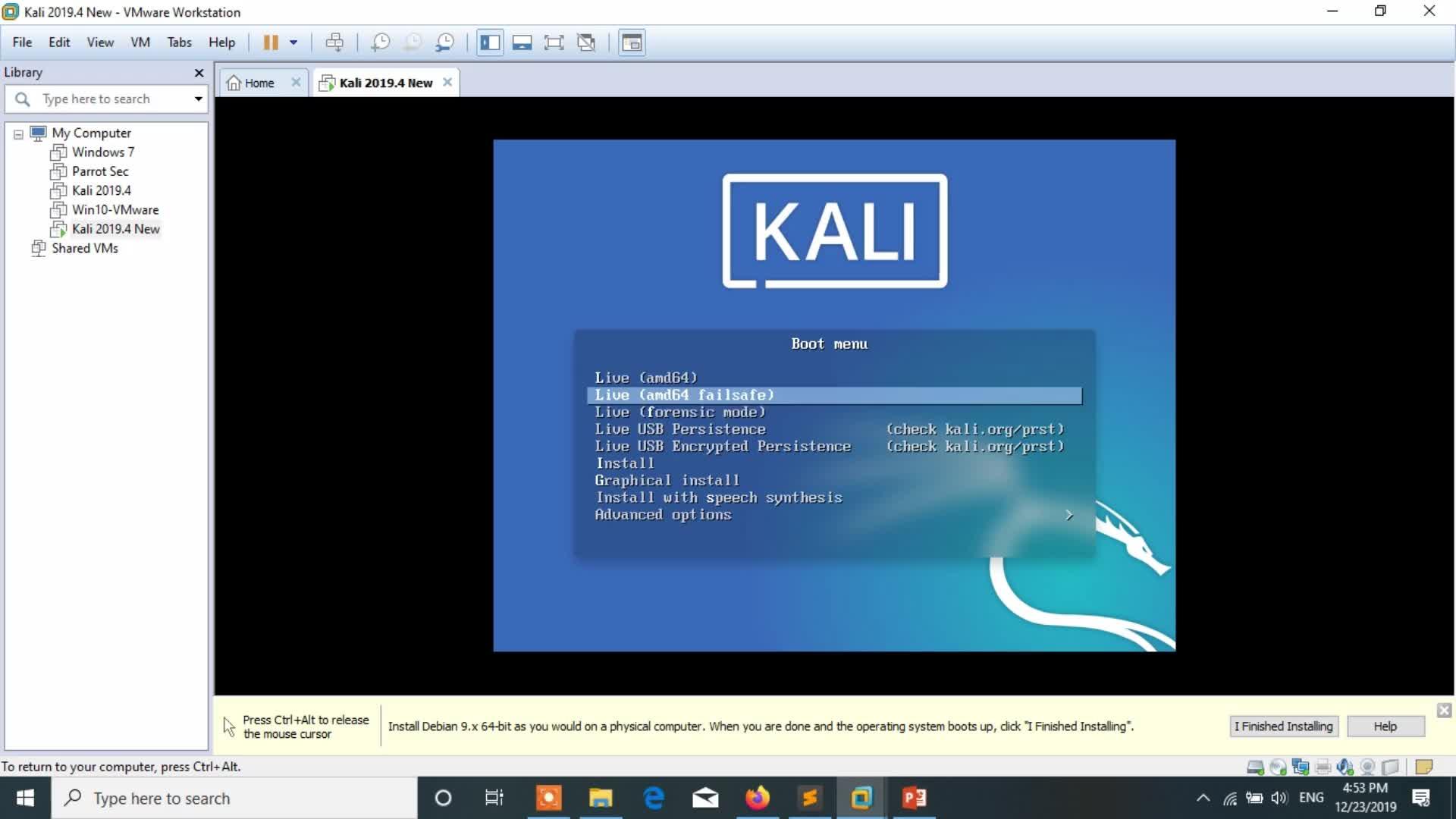
Task: Click the network adapter status icon
Action: pos(1301,767)
